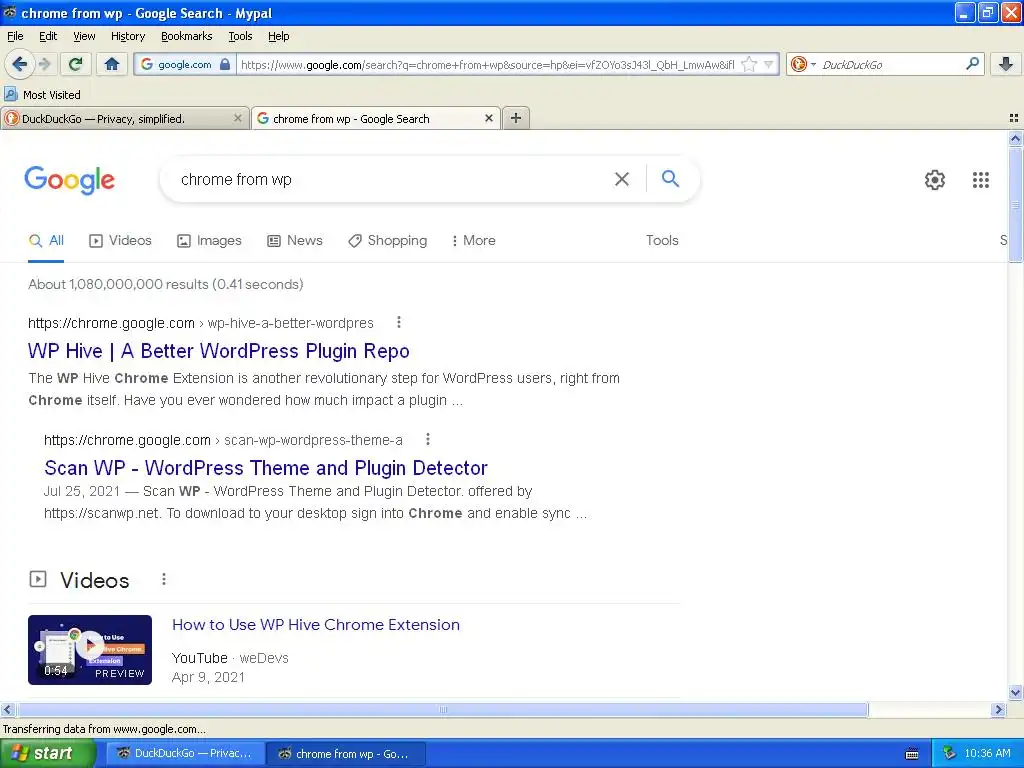The width and height of the screenshot is (1024, 768).
Task: Open the View menu
Action: tap(84, 36)
